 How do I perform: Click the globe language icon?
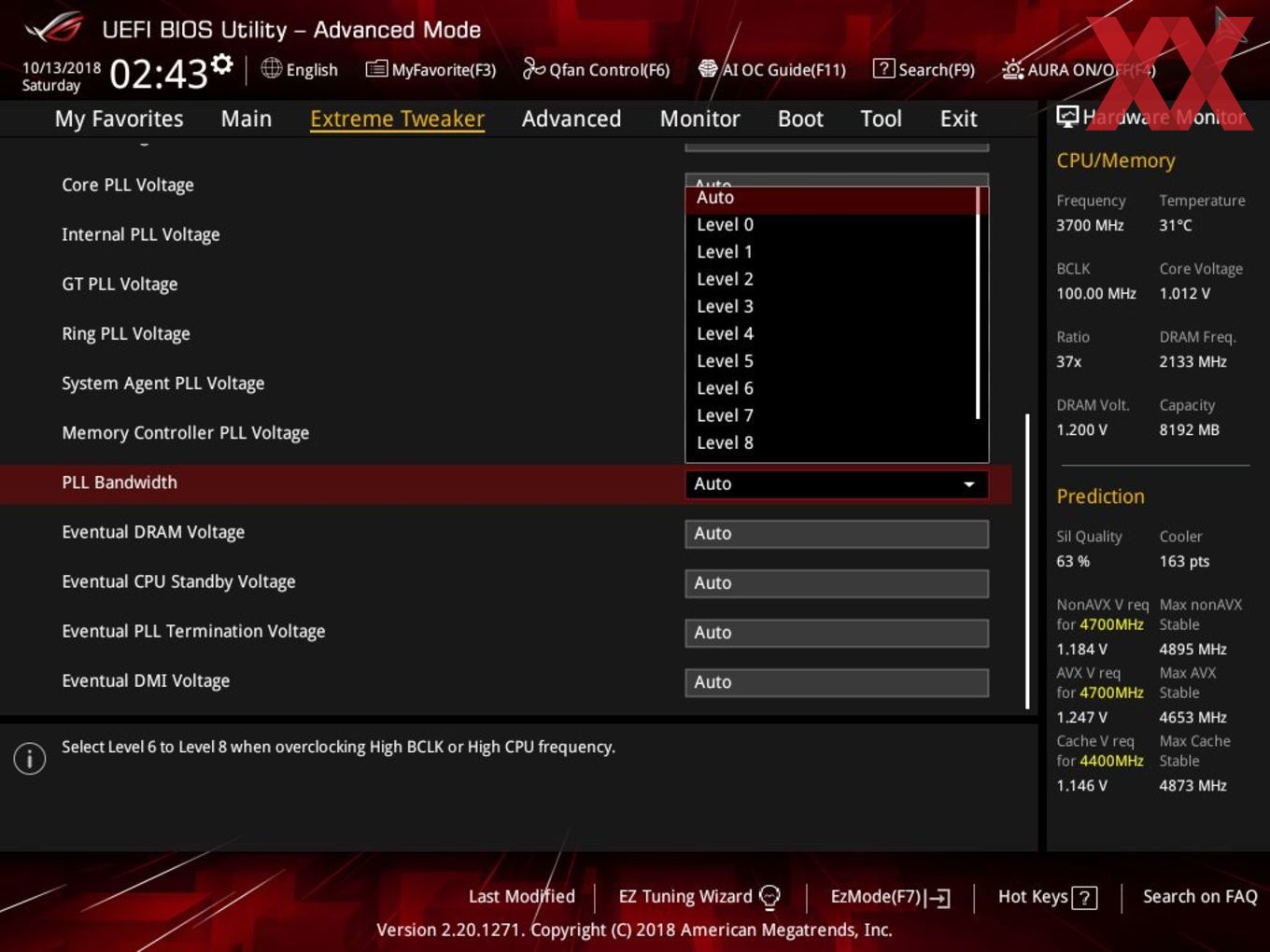(x=271, y=68)
